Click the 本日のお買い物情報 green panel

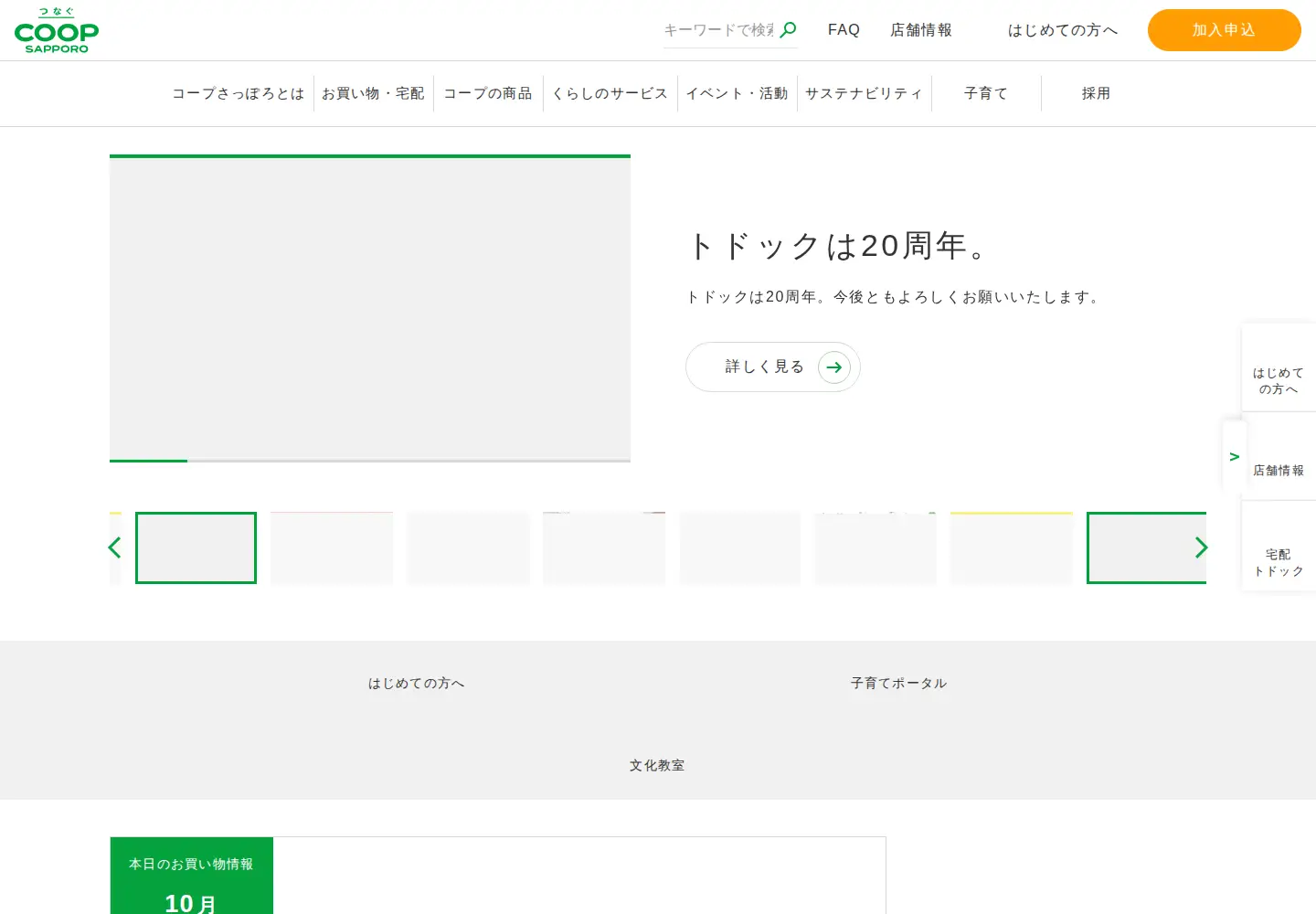tap(192, 876)
